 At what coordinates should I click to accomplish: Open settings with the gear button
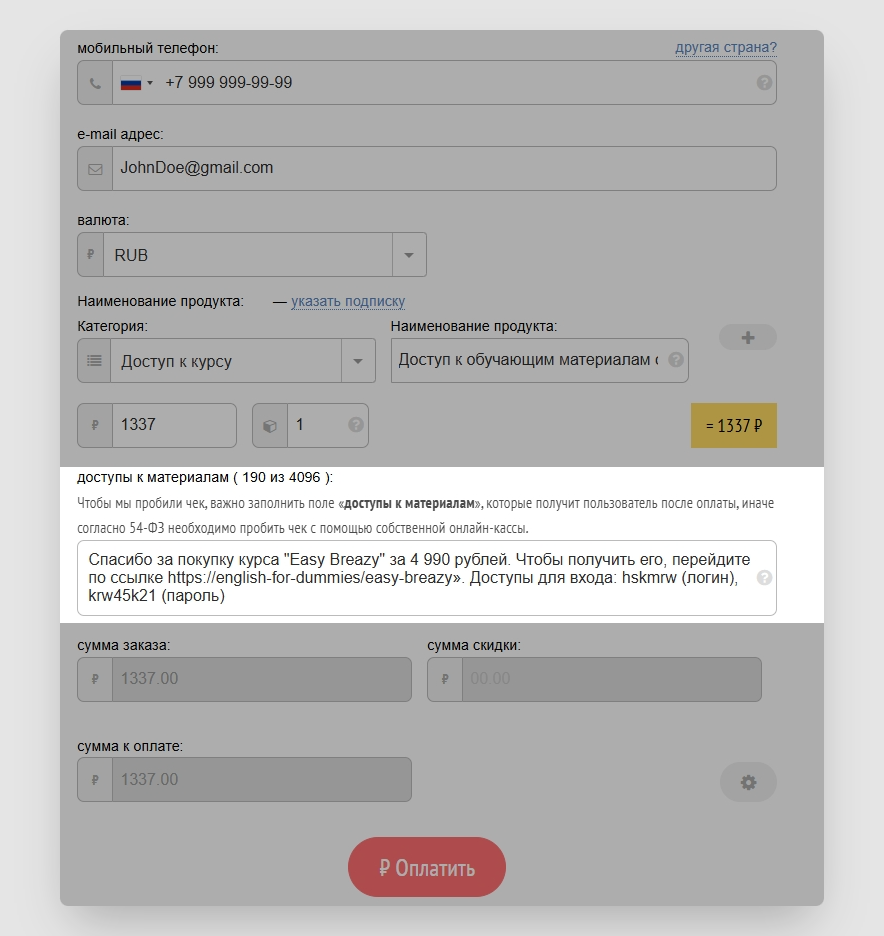[x=748, y=782]
